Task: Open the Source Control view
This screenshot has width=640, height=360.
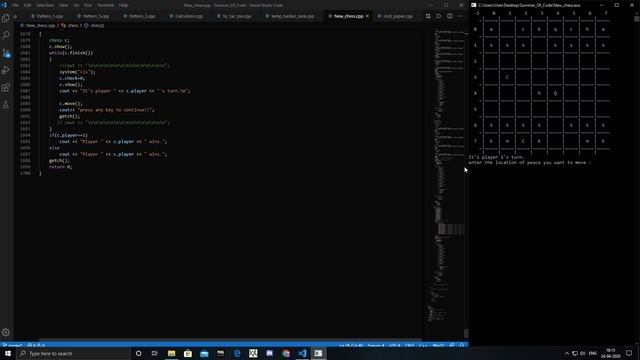Action: (x=6, y=53)
